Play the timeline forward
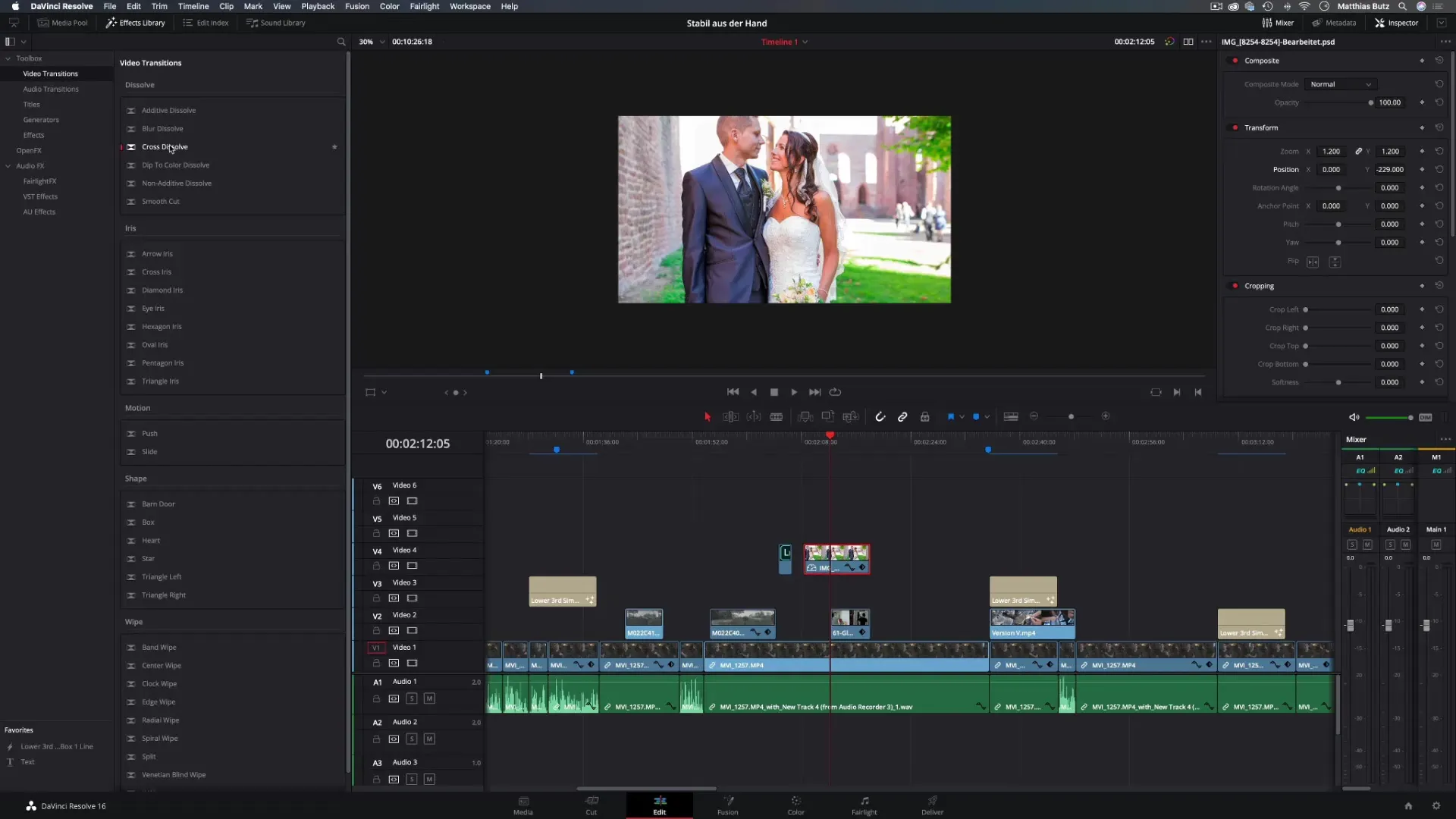Image resolution: width=1456 pixels, height=819 pixels. pyautogui.click(x=794, y=392)
